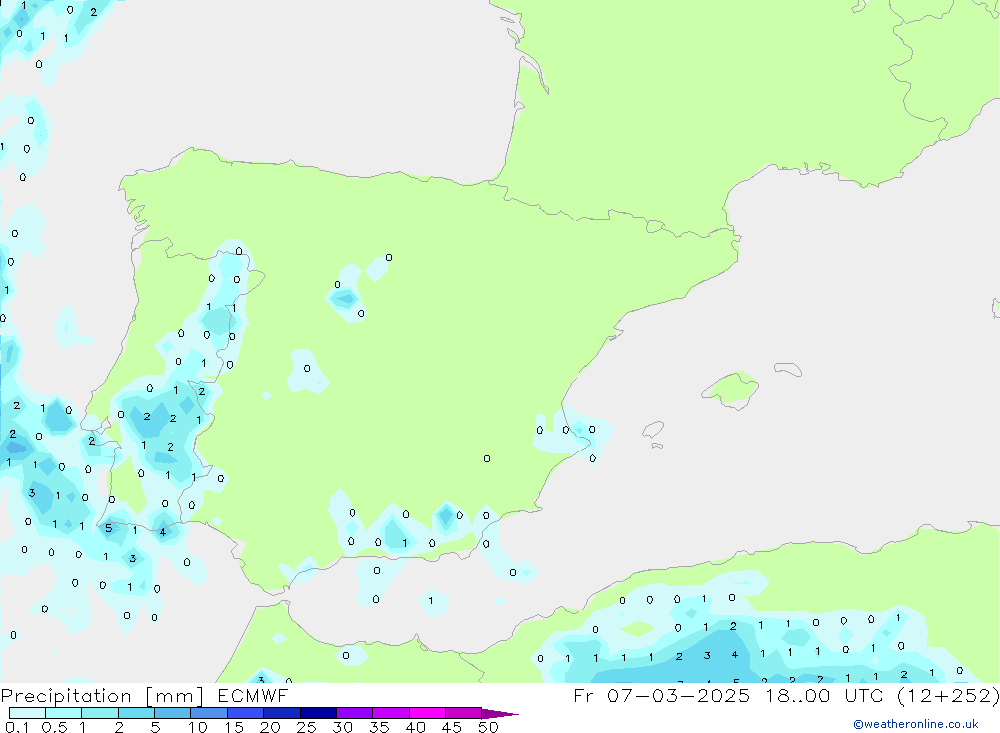Select the legend swatch between 5 and 10
Screen dimensions: 1000x733
click(173, 713)
